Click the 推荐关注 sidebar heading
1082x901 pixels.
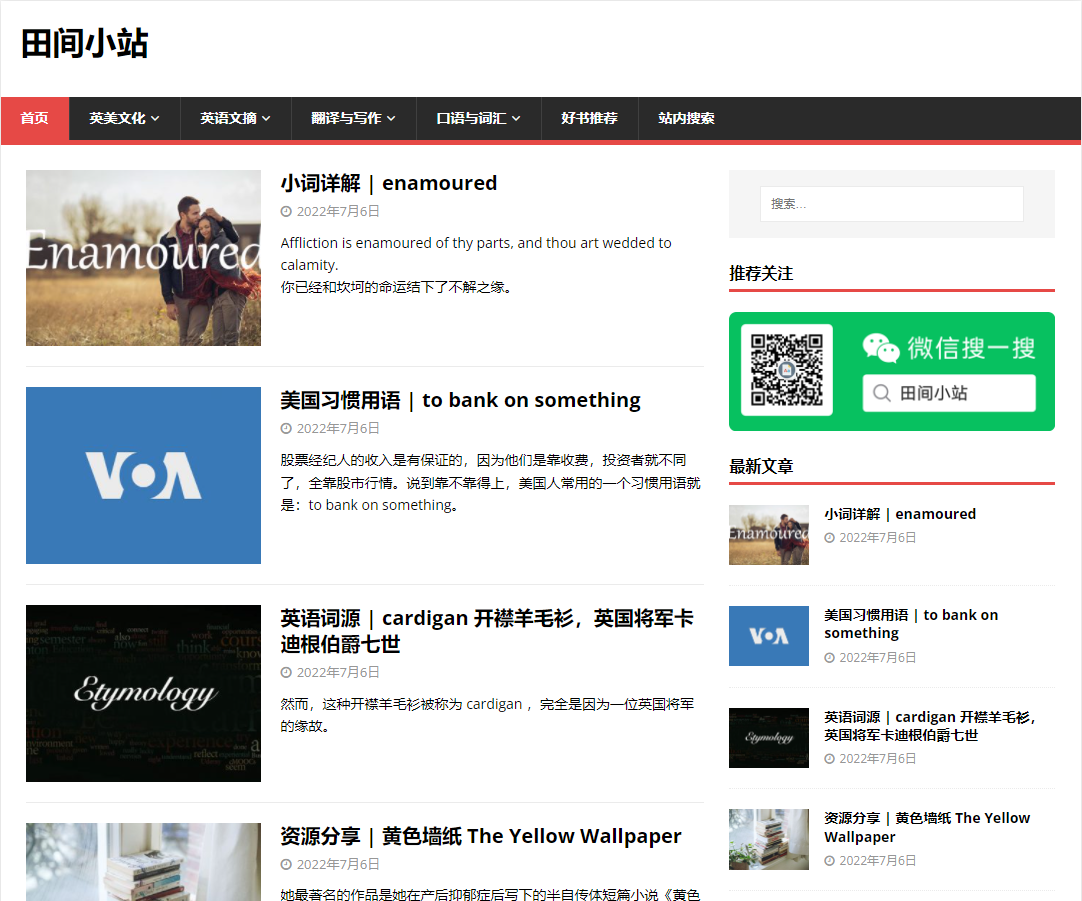tap(761, 274)
